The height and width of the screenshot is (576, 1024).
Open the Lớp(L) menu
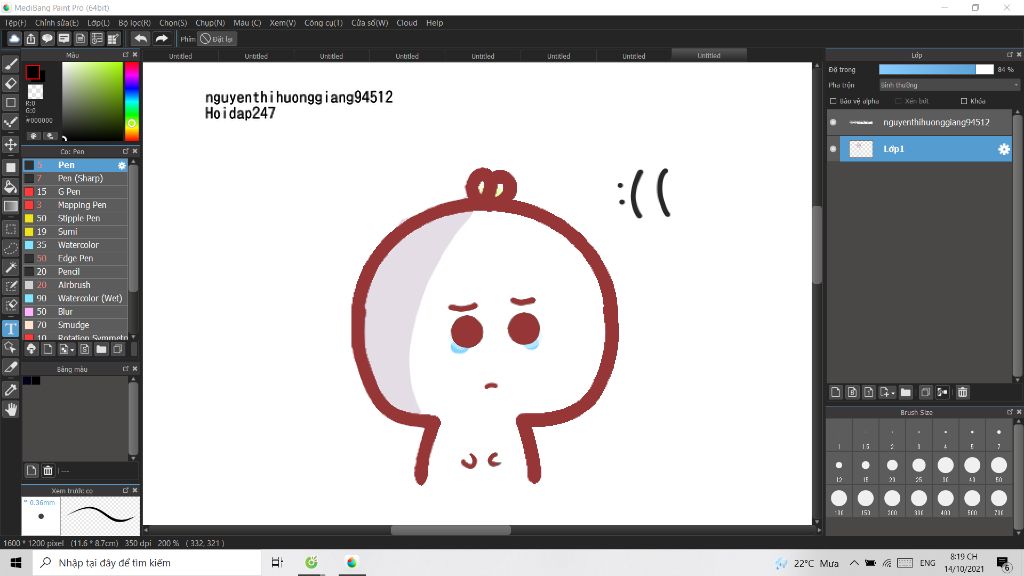click(x=99, y=23)
